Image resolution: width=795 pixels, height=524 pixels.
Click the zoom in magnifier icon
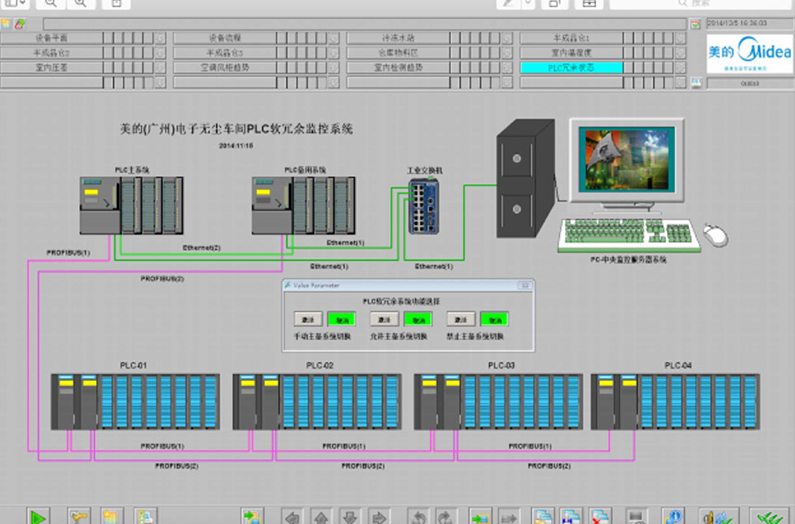[x=80, y=3]
